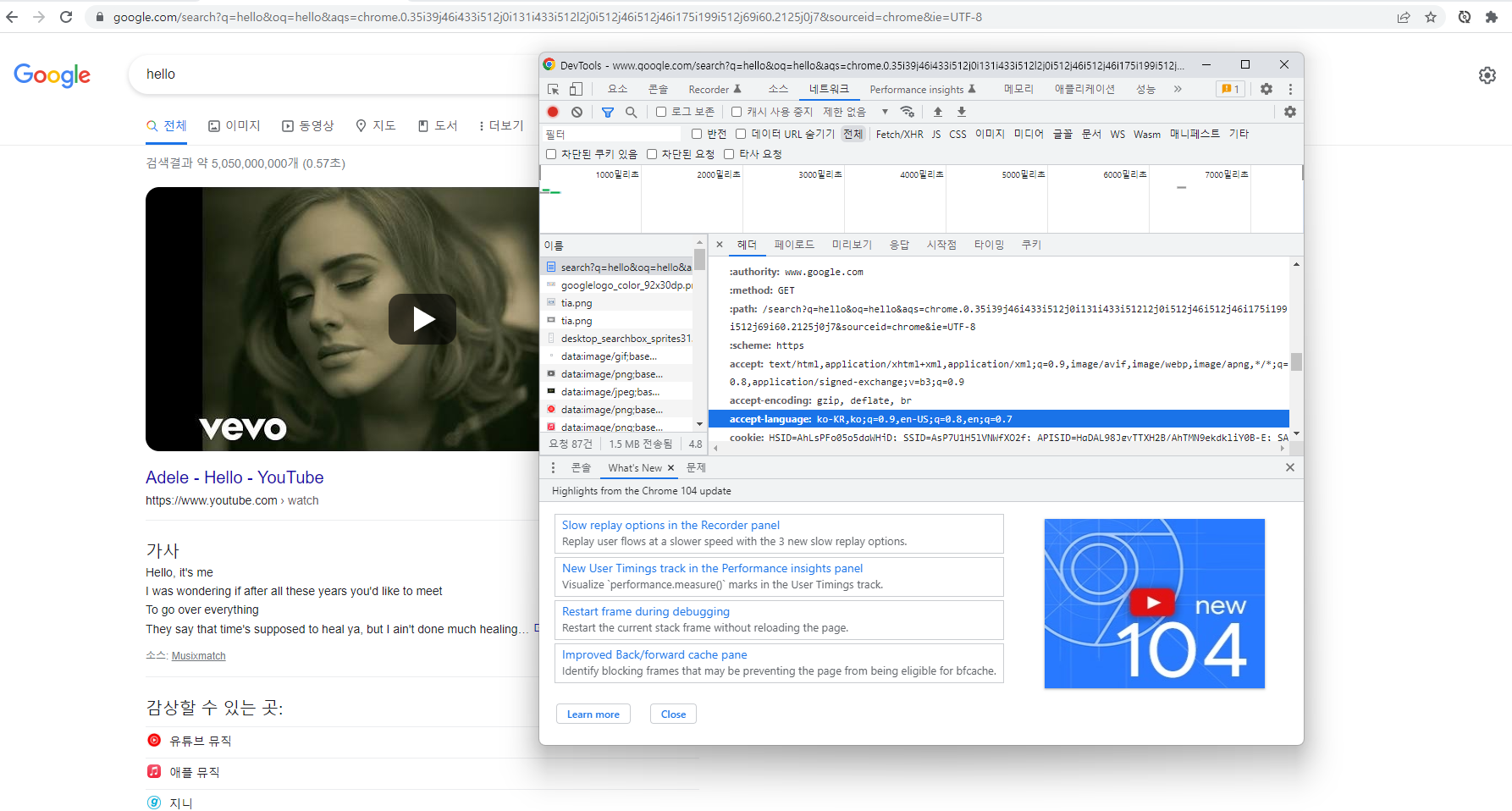Play the Adele Hello video thumbnail
The width and height of the screenshot is (1512, 811).
[422, 319]
